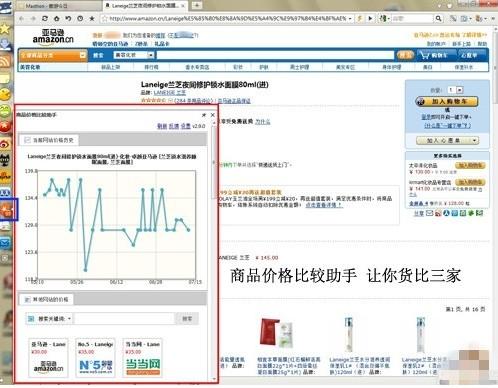The width and height of the screenshot is (498, 388).
Task: Pin the price comparison panel
Action: [x=204, y=115]
